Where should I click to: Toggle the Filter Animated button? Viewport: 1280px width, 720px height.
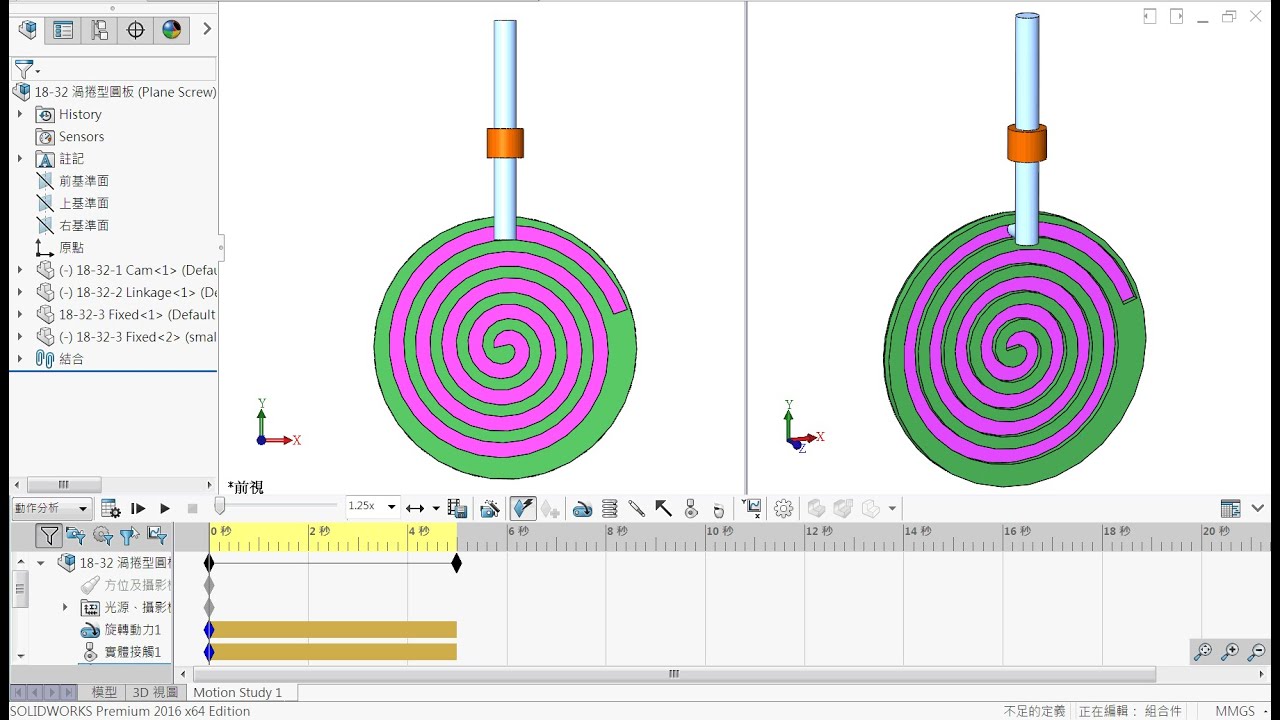pyautogui.click(x=75, y=536)
